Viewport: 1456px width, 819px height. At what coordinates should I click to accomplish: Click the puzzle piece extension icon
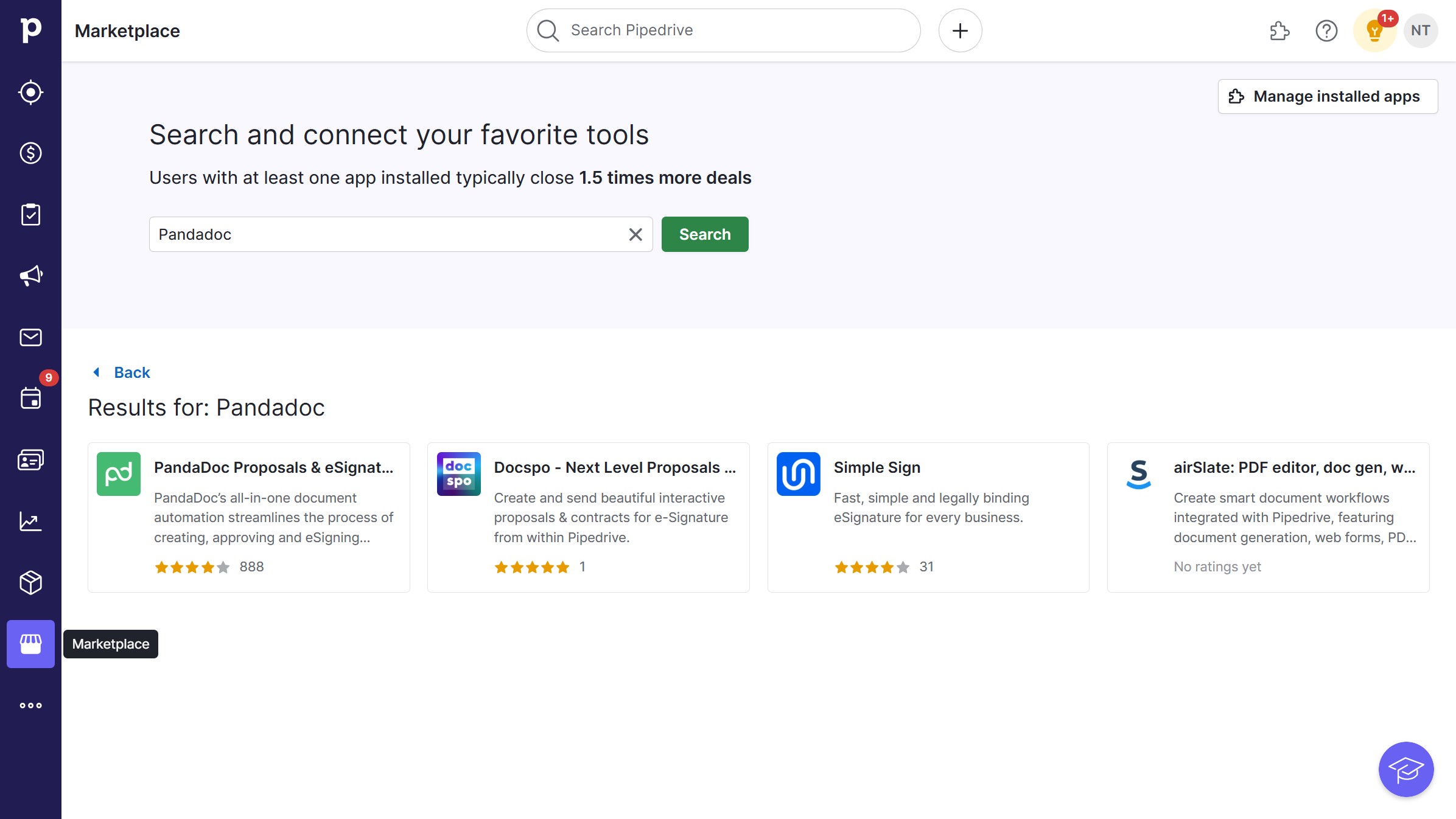pos(1279,30)
